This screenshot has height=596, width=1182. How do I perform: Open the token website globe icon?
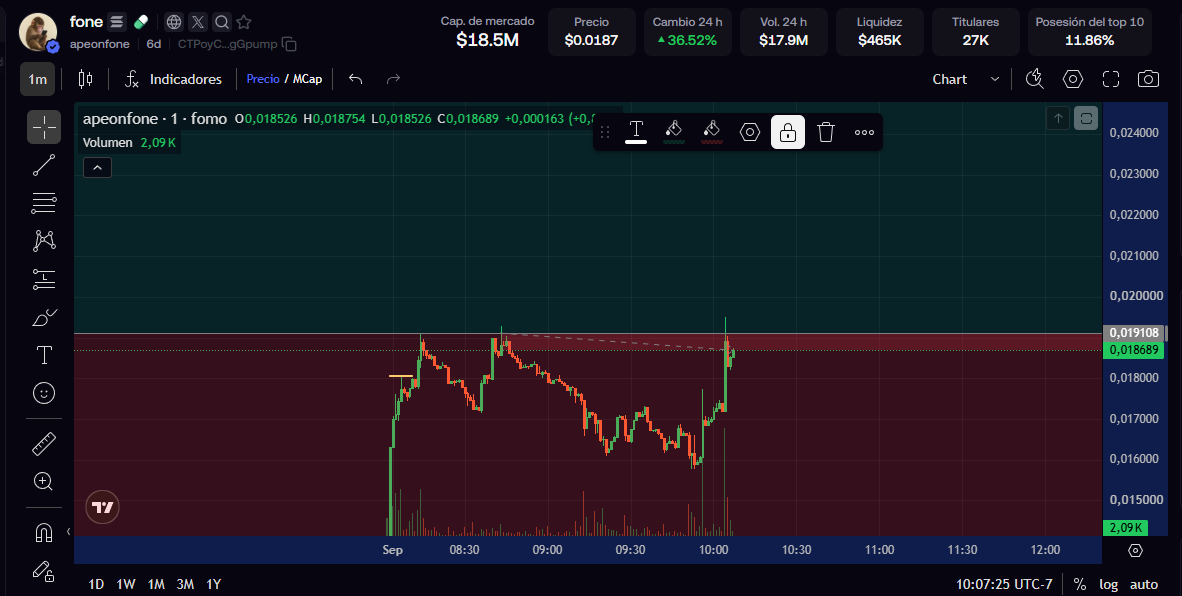[174, 22]
